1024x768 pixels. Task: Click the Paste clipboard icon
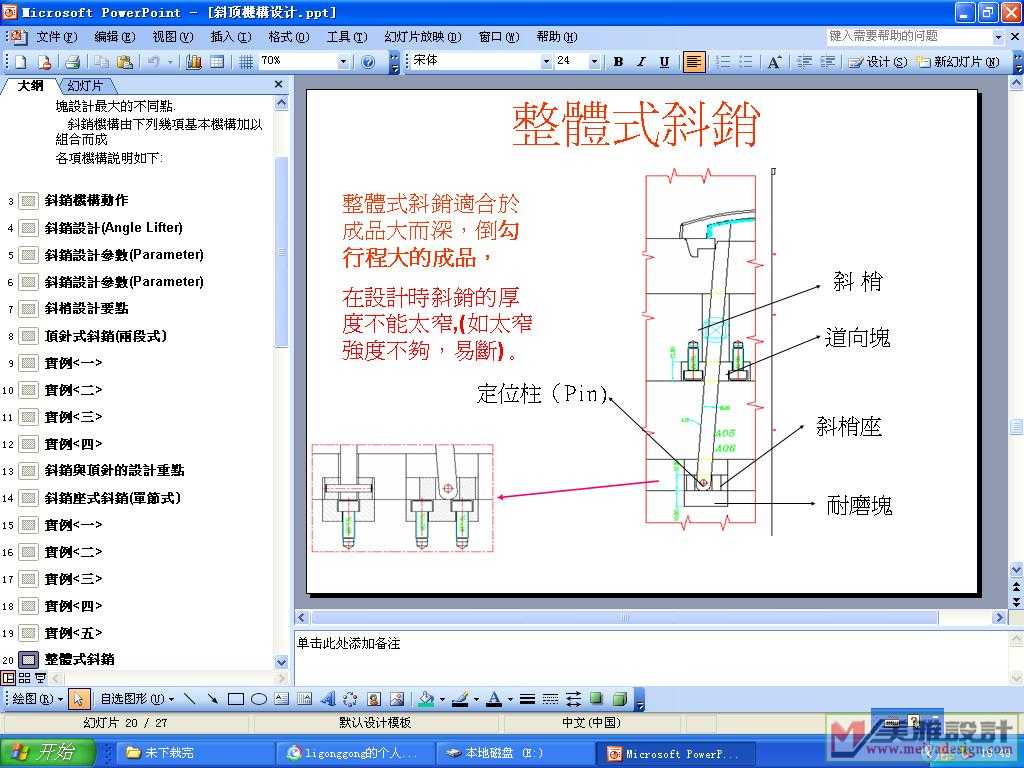coord(125,62)
